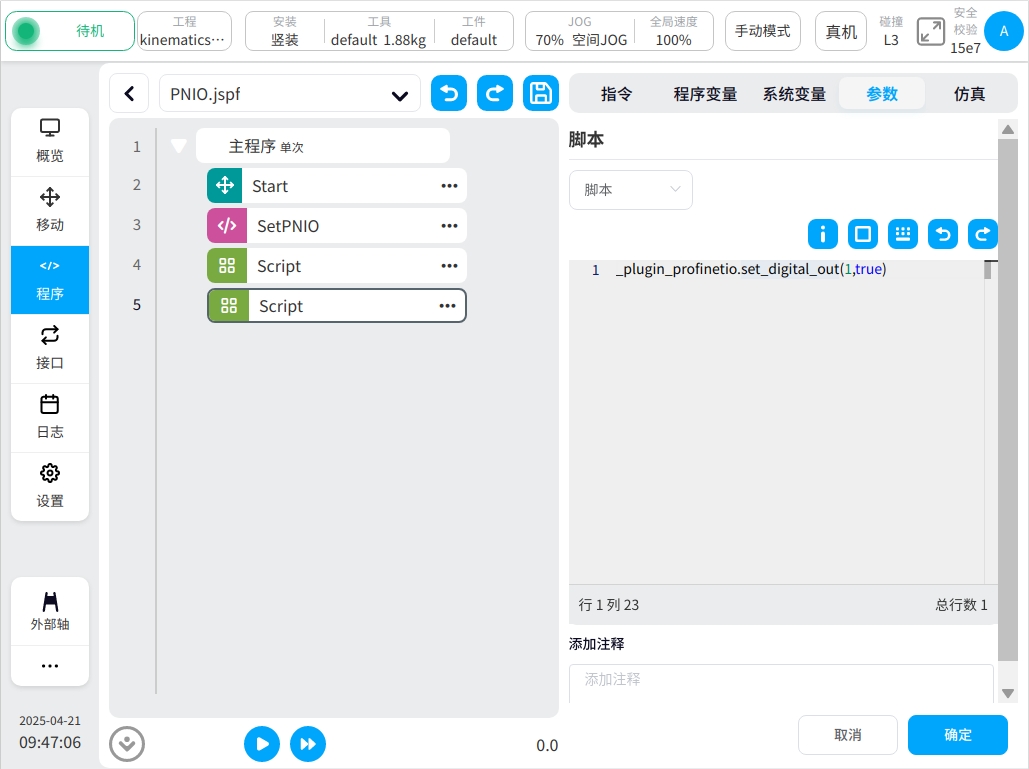Toggle the real machine mode button
The height and width of the screenshot is (769, 1029).
pyautogui.click(x=841, y=31)
